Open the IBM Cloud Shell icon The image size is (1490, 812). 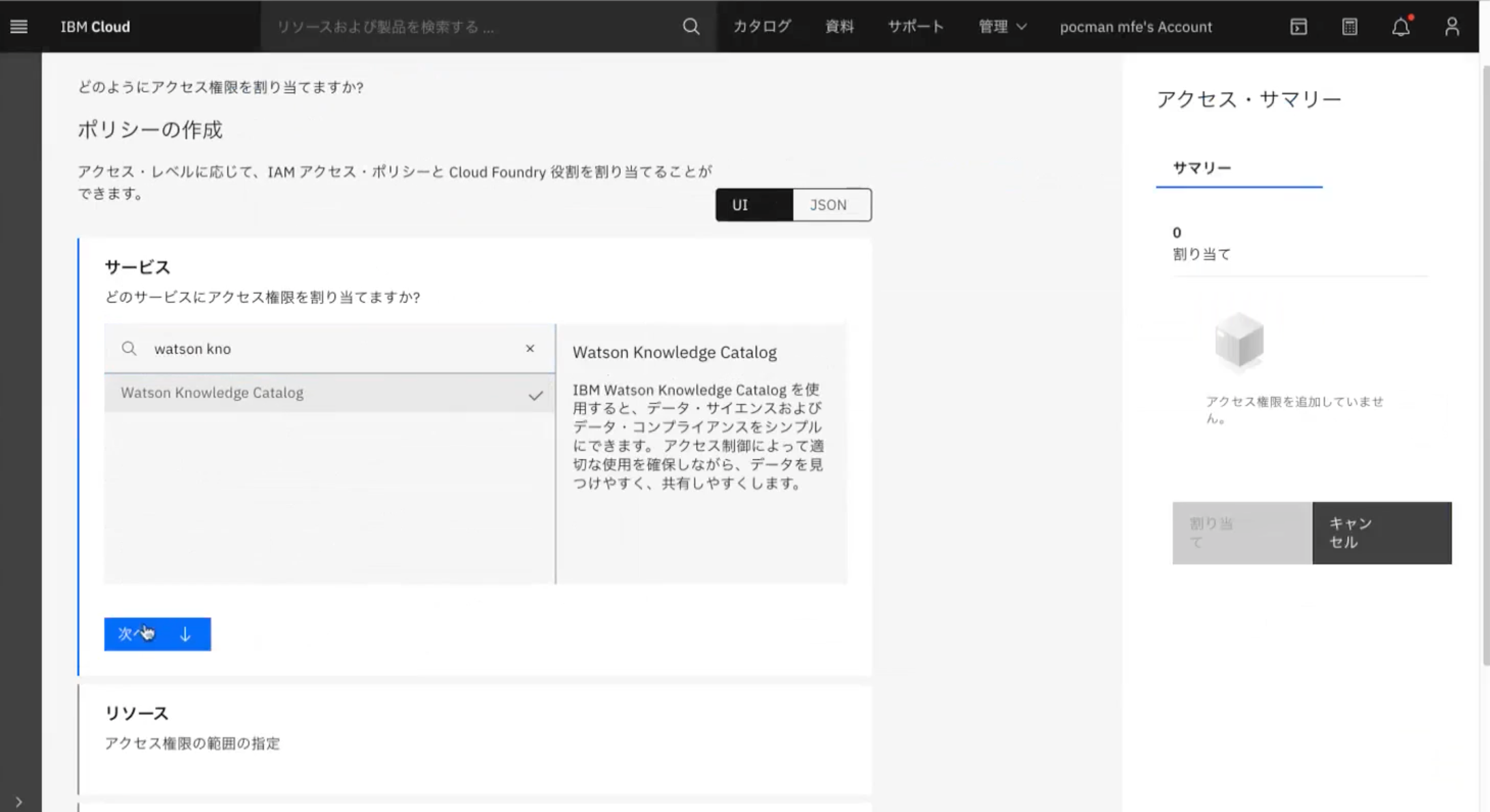tap(1298, 27)
